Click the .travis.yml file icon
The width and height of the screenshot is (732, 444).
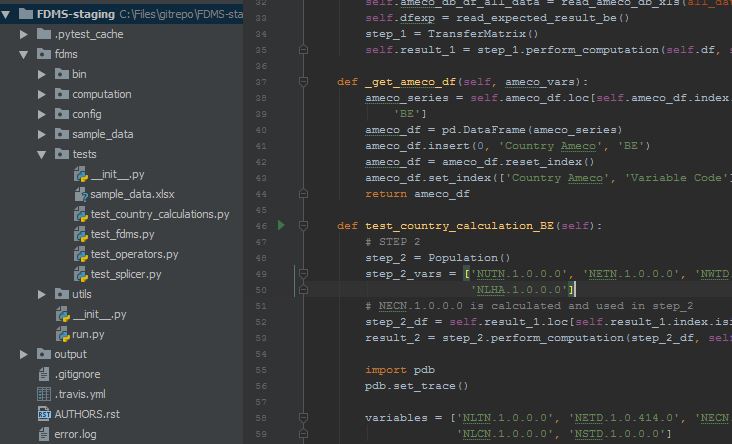(44, 395)
